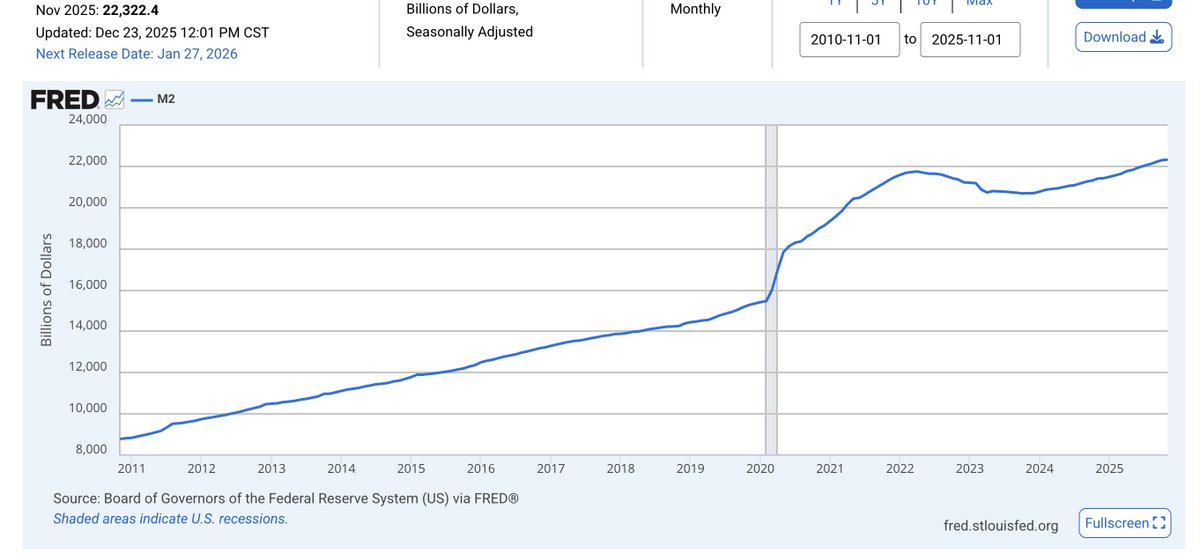The width and height of the screenshot is (1200, 560).
Task: Click the 2023 x-axis label
Action: pyautogui.click(x=969, y=468)
